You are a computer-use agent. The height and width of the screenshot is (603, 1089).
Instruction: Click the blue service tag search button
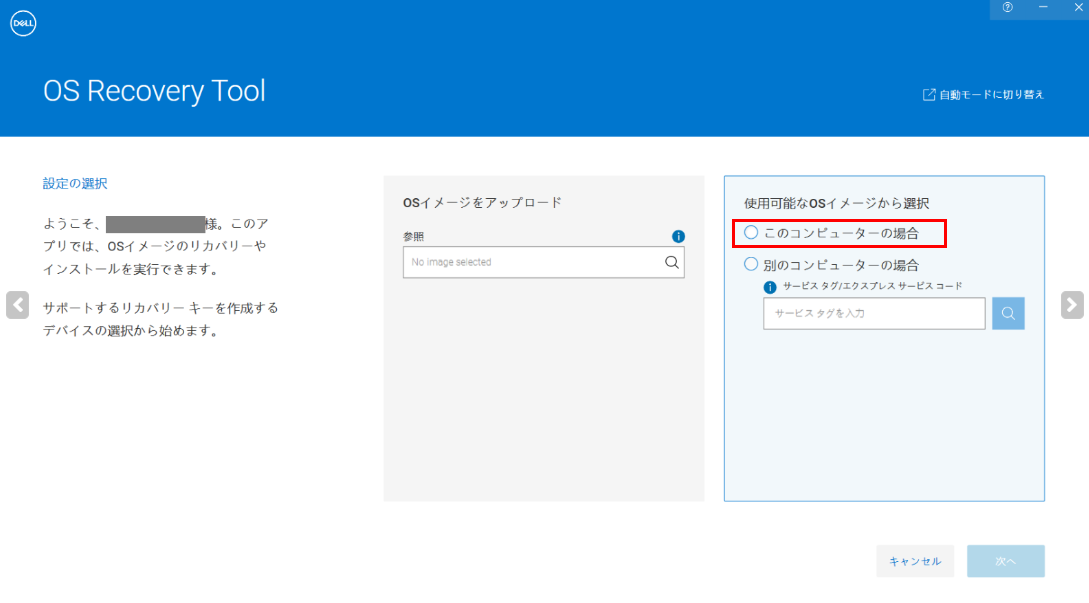(1008, 314)
